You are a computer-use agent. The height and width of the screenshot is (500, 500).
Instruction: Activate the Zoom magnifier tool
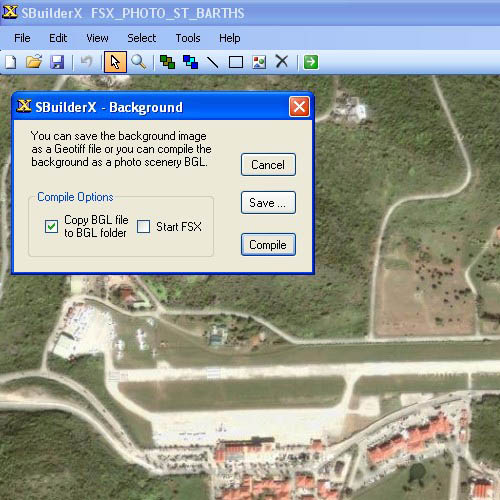tap(138, 62)
